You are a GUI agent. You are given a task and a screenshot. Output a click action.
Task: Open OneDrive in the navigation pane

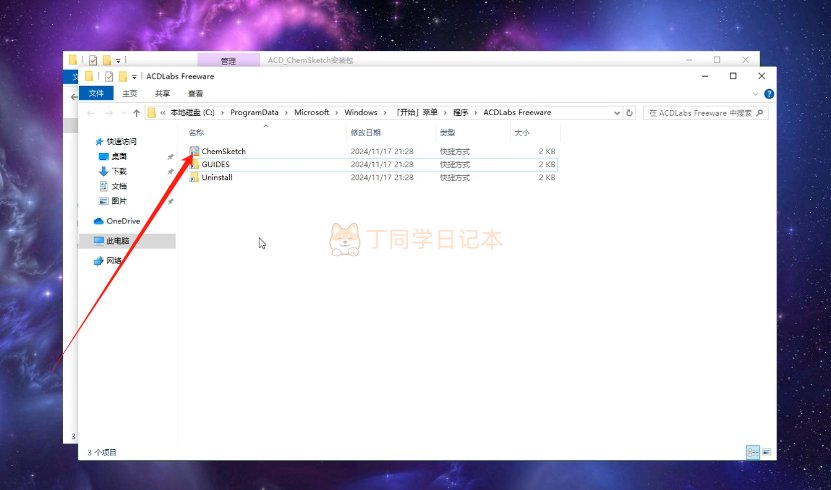(x=122, y=221)
